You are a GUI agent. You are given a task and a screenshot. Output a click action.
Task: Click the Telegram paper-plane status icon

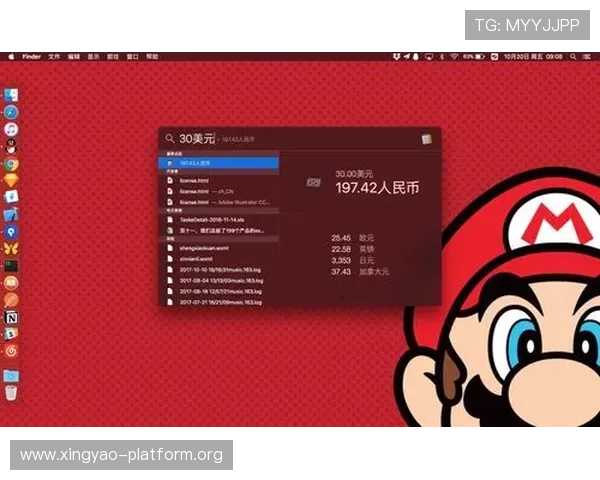(x=406, y=57)
